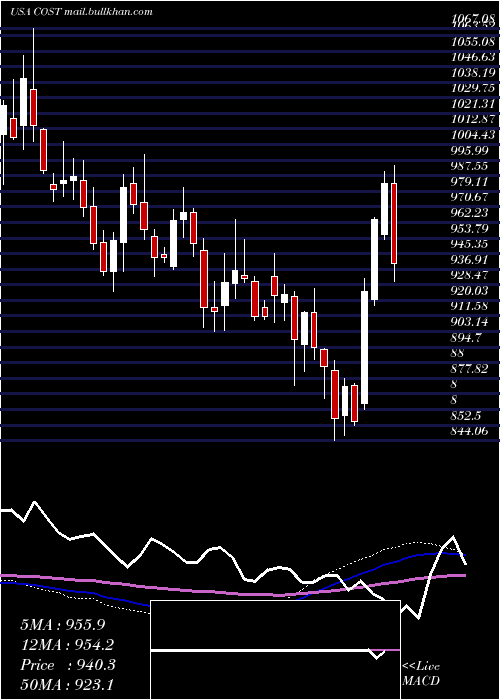The image size is (500, 700).
Task: Click the 'USA COST mail.bullkhan.com' chart title
Action: click(81, 12)
